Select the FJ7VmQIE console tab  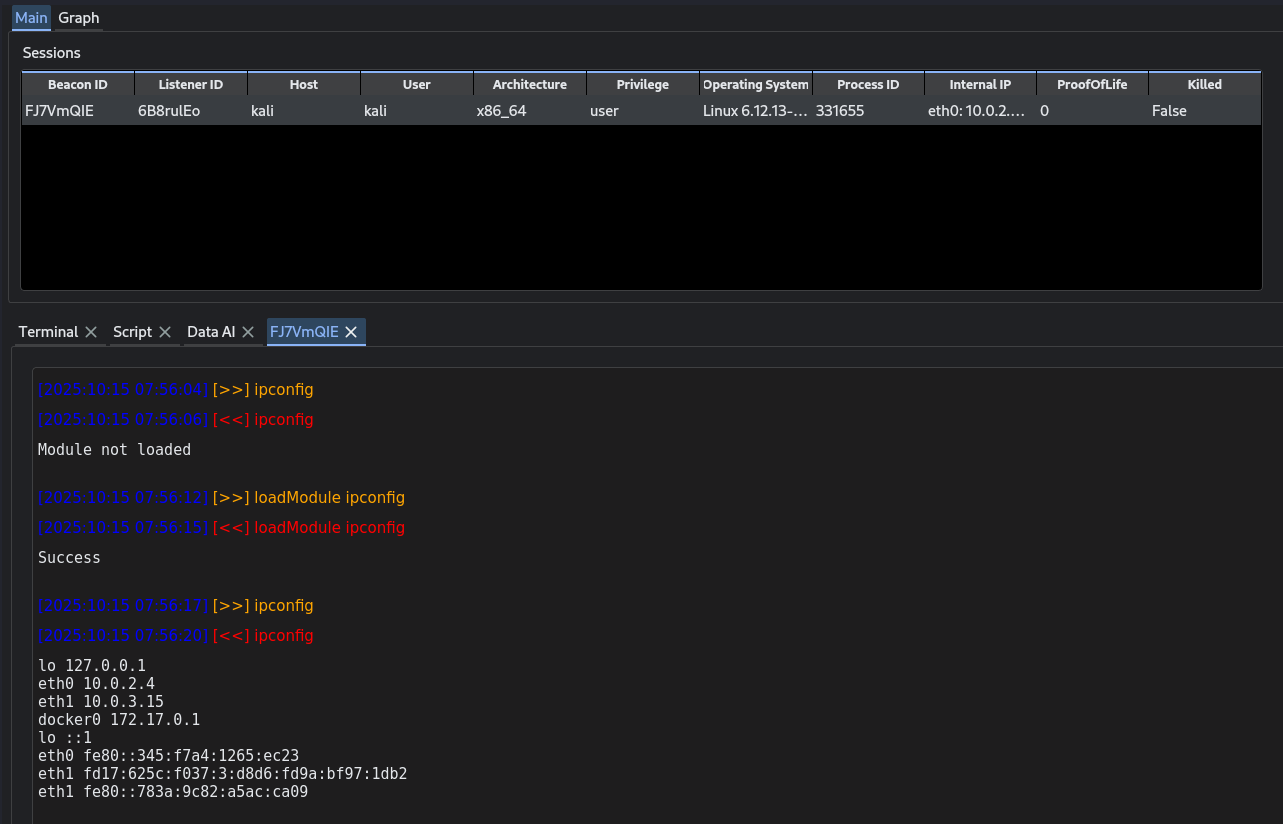coord(304,332)
